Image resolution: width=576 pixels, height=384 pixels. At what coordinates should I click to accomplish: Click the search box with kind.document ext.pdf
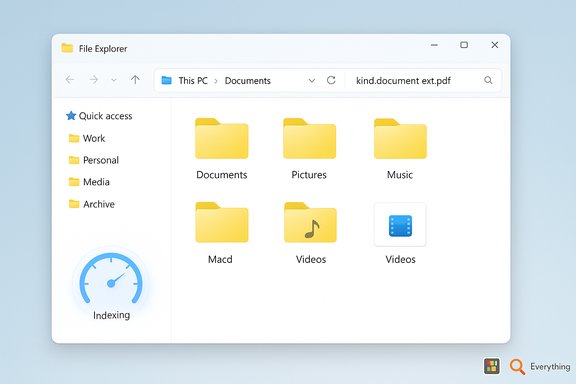(422, 80)
